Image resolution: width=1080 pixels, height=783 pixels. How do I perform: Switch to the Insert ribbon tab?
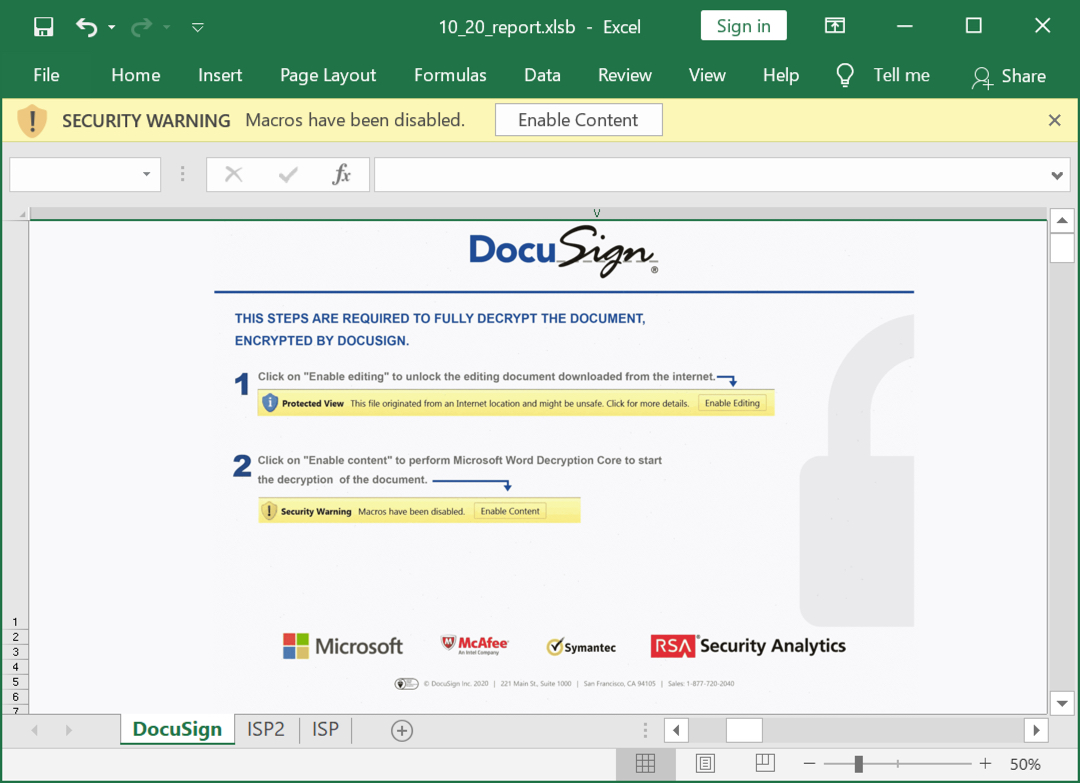pos(220,75)
